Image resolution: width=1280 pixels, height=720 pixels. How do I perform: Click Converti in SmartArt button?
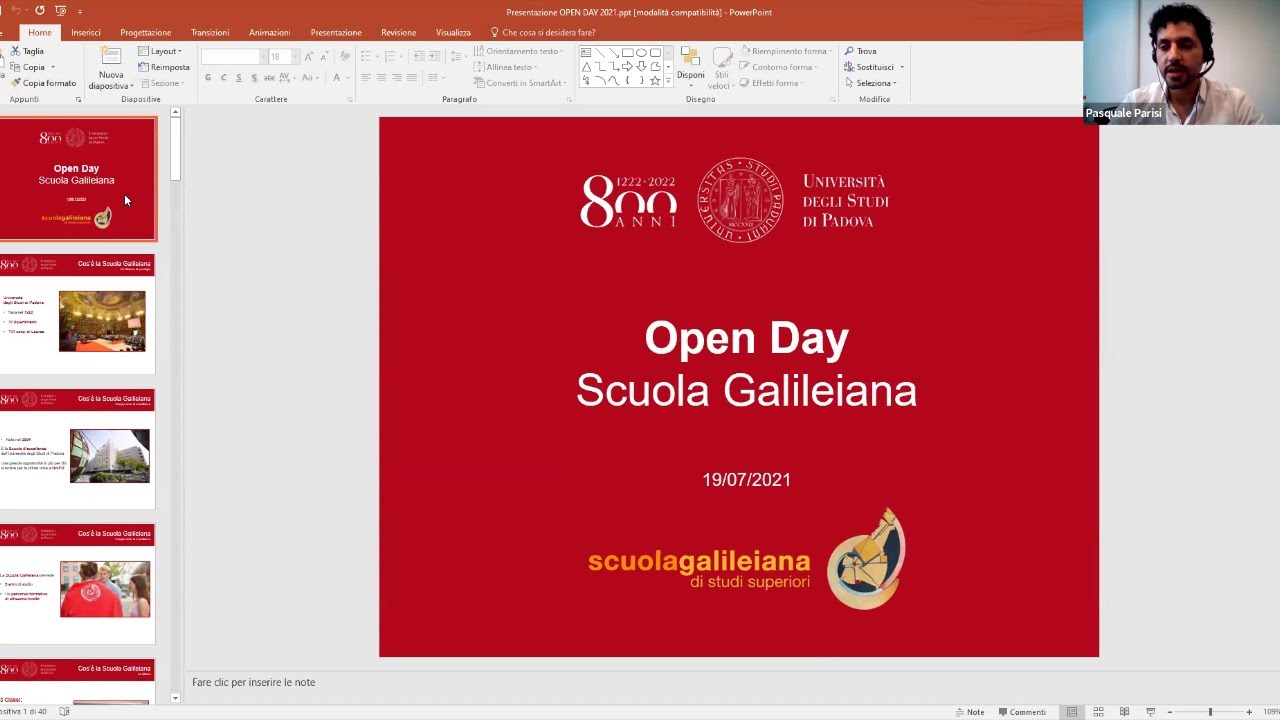coord(518,83)
